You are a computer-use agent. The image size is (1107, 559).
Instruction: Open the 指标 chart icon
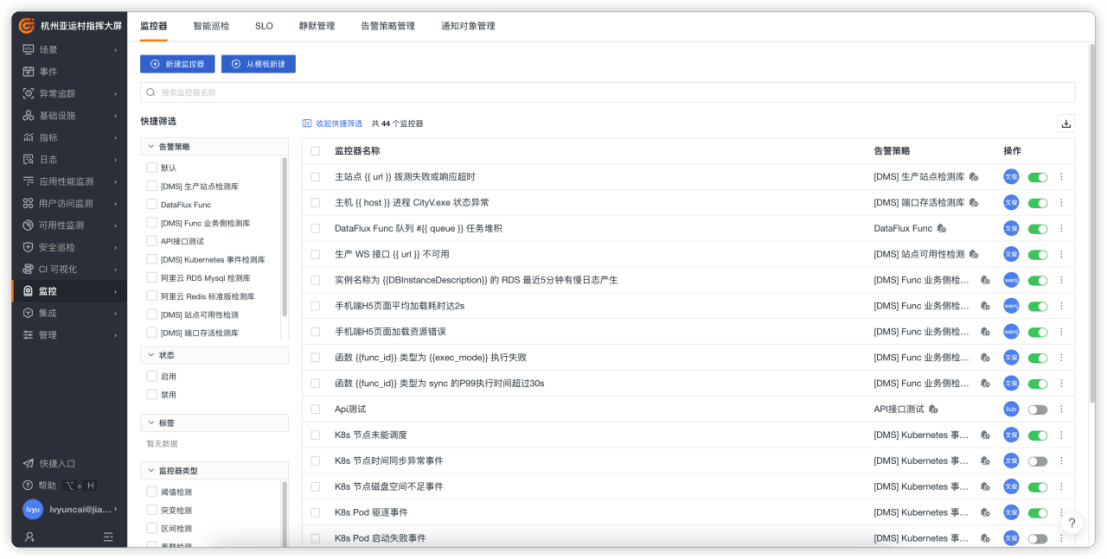(x=28, y=137)
